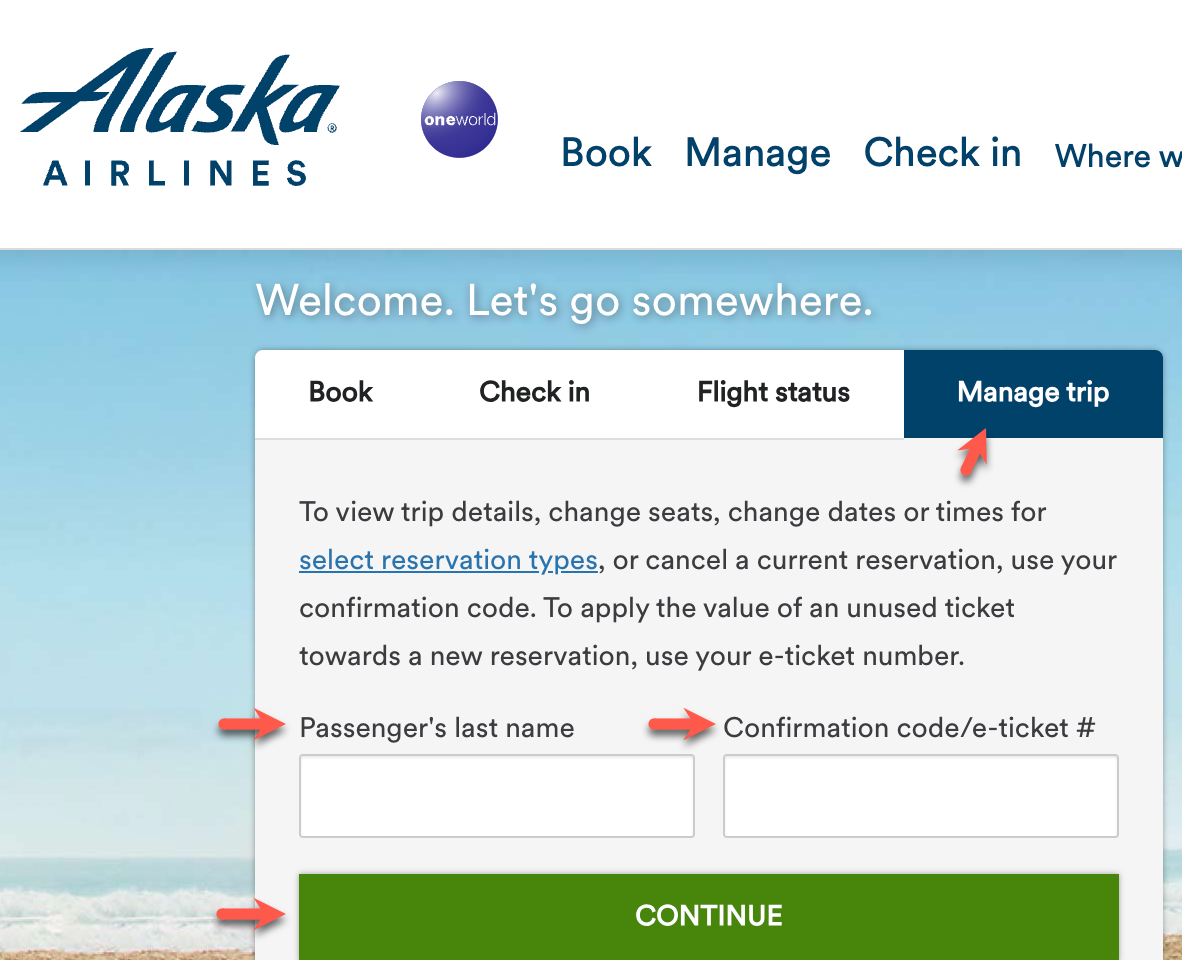Click the Confirmation code/e-ticket # field
The image size is (1182, 960).
coord(920,795)
